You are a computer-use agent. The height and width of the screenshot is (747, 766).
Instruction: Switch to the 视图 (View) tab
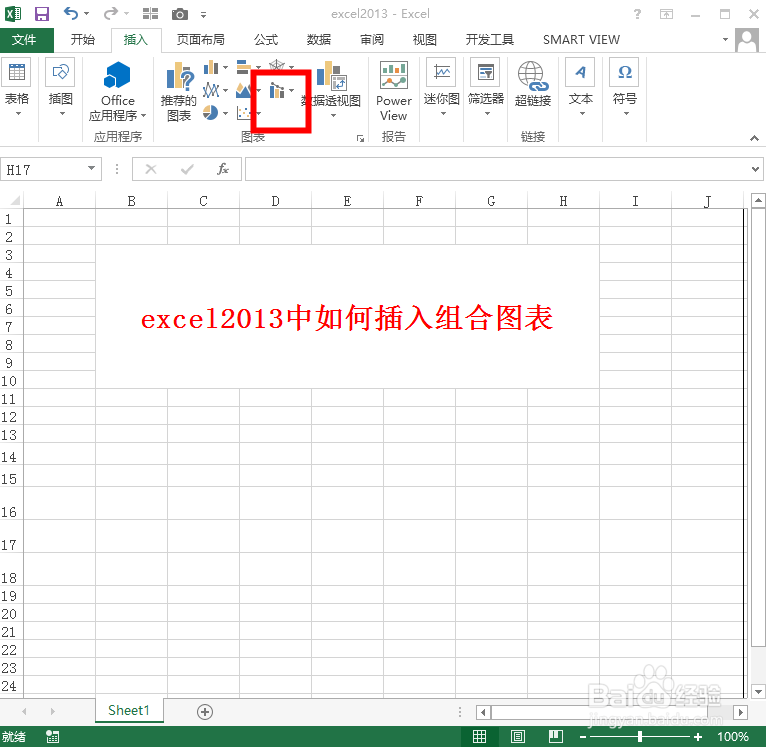[x=425, y=40]
